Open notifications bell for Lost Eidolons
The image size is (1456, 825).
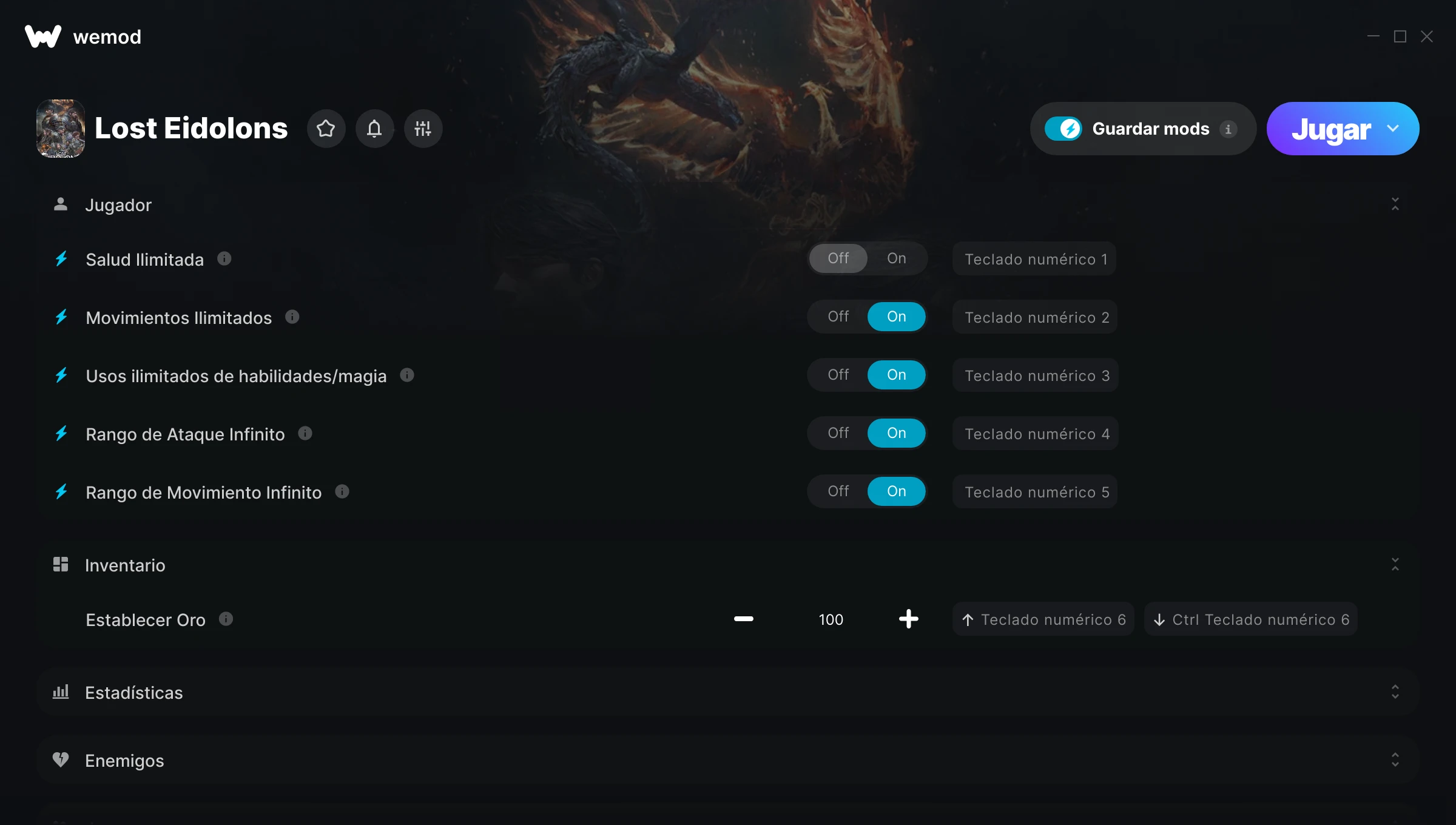[374, 129]
